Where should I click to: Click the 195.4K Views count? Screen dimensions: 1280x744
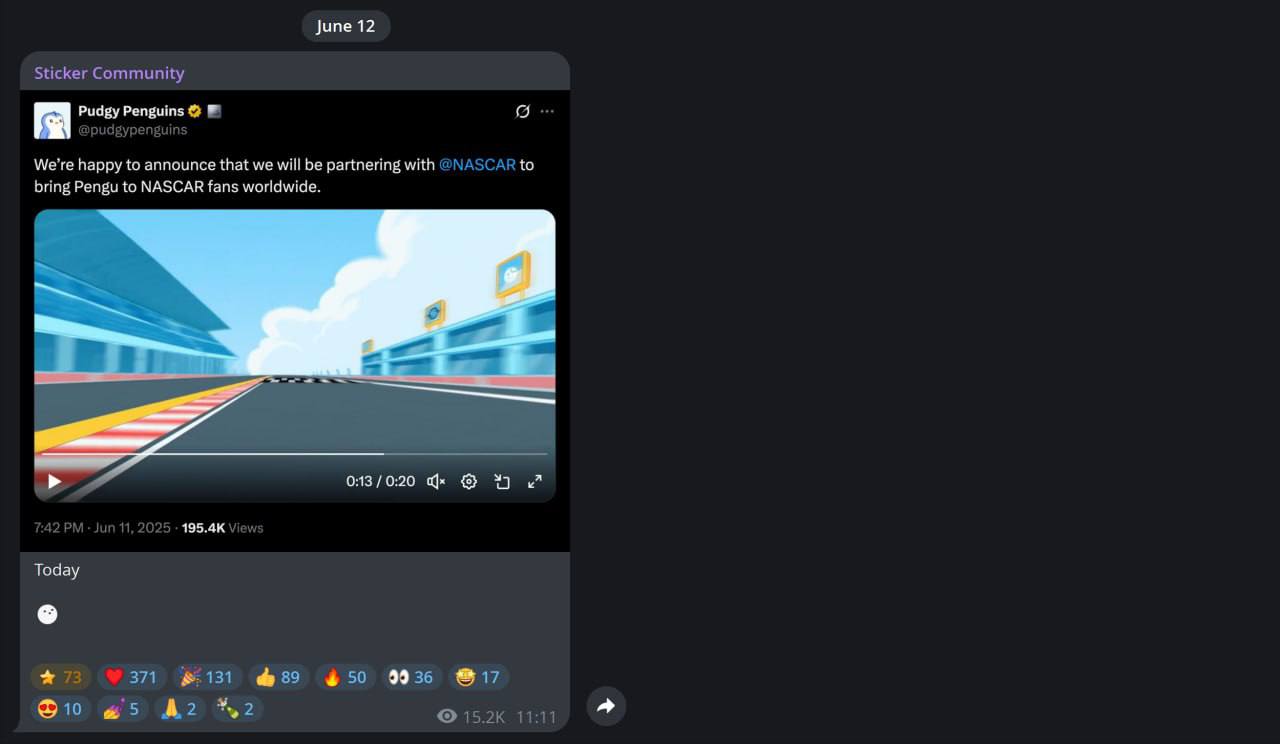pos(222,527)
